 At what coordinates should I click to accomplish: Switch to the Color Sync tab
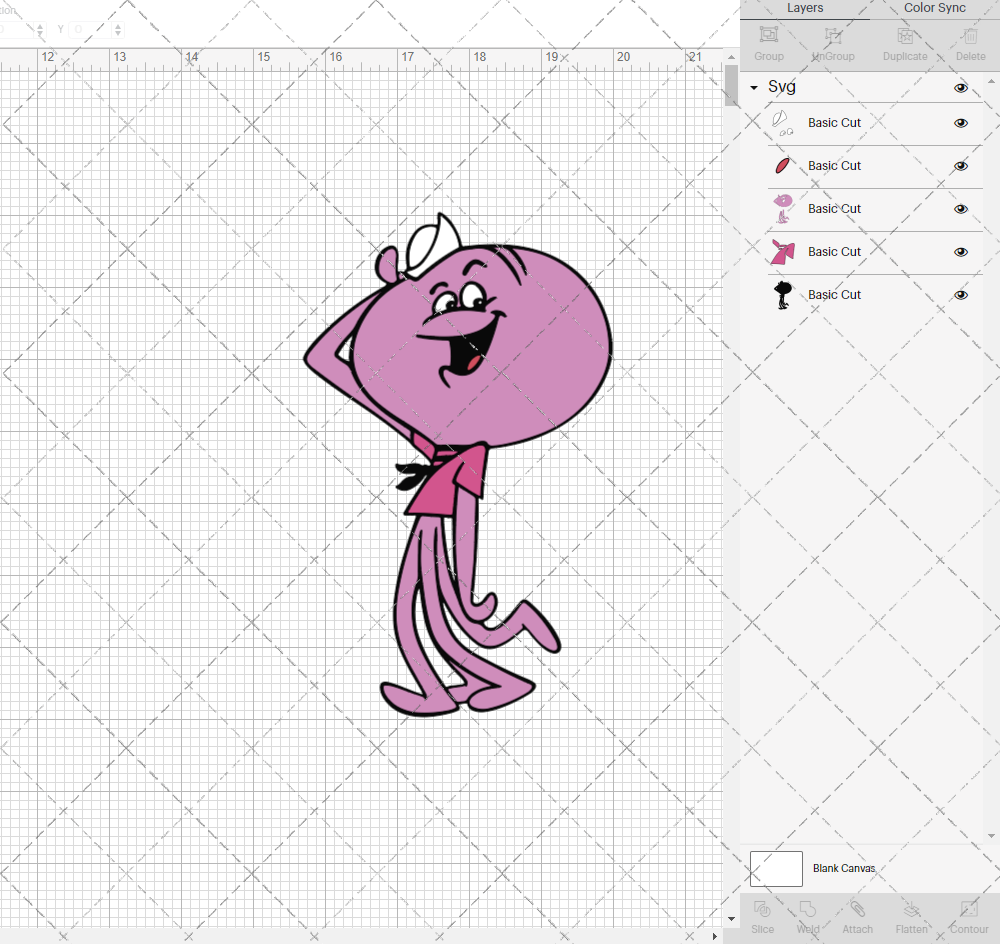[934, 8]
